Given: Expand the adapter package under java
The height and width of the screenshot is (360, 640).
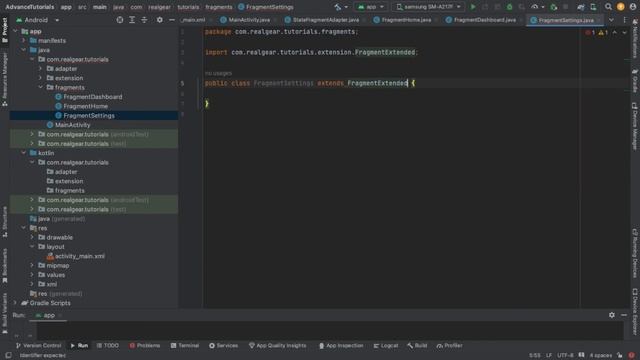Looking at the screenshot, I should click(x=40, y=69).
